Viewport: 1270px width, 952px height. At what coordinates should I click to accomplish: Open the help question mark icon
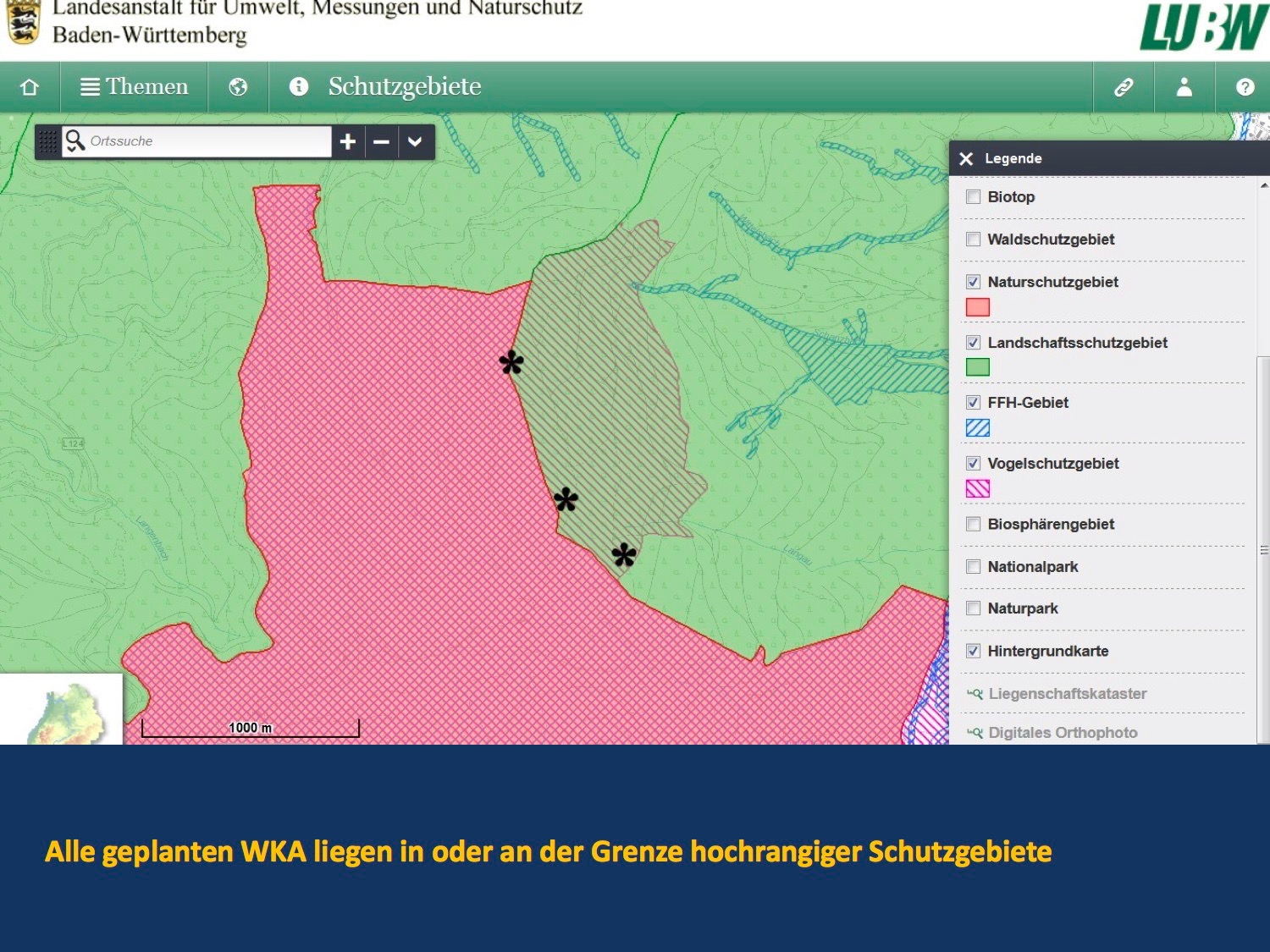pos(1245,87)
